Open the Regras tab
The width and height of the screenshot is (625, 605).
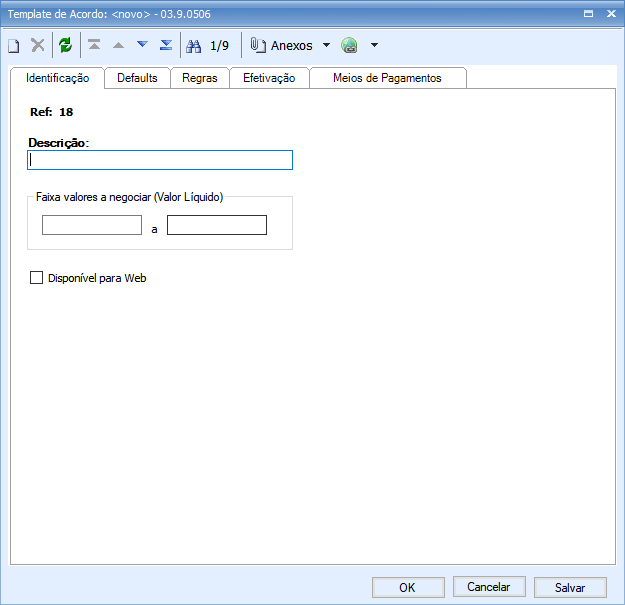click(200, 78)
